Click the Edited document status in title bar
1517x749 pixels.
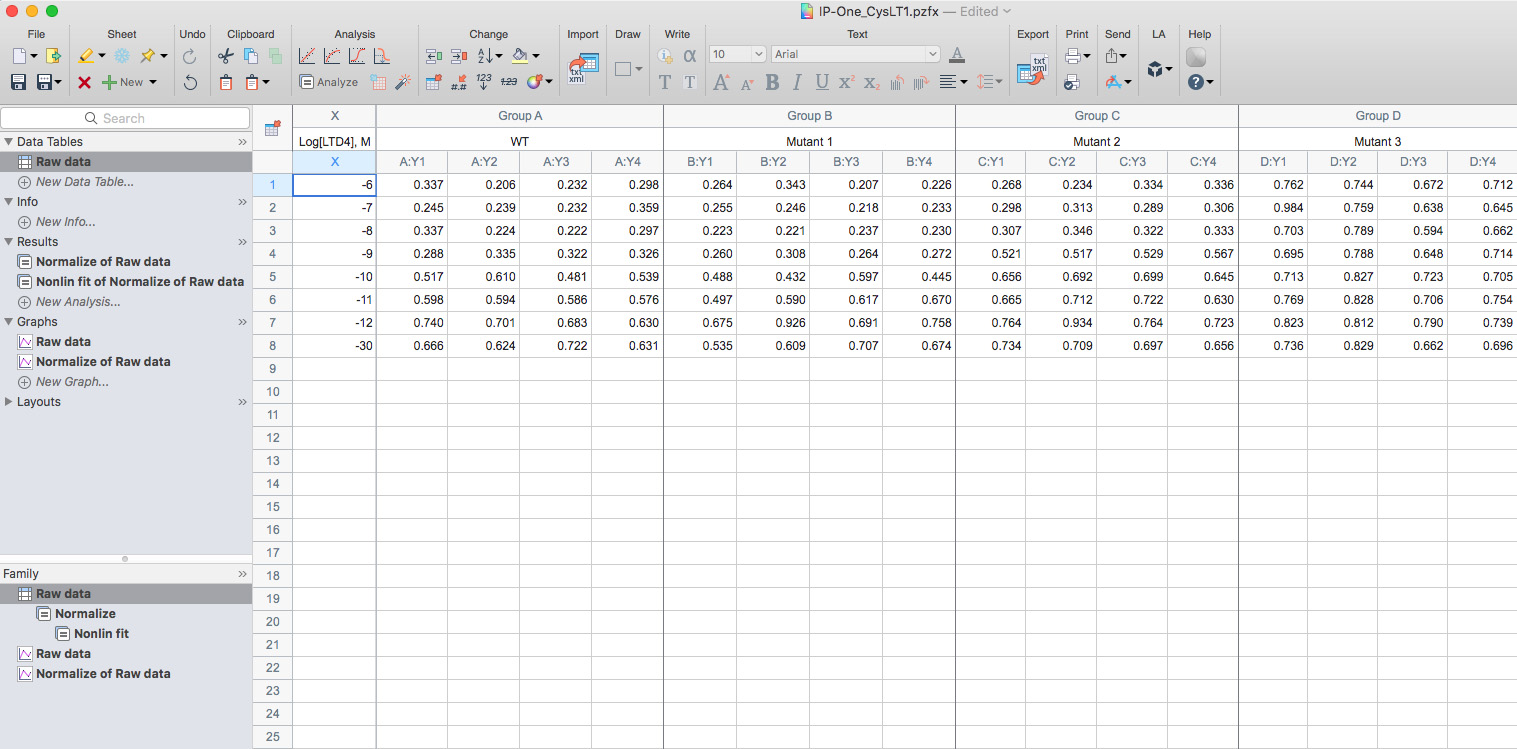click(984, 11)
